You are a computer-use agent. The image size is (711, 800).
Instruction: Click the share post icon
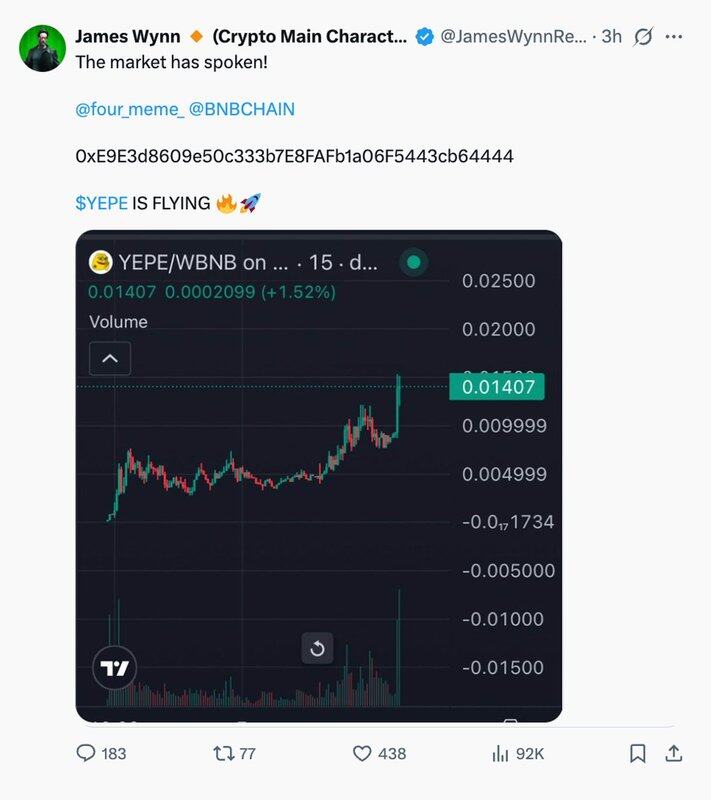674,753
